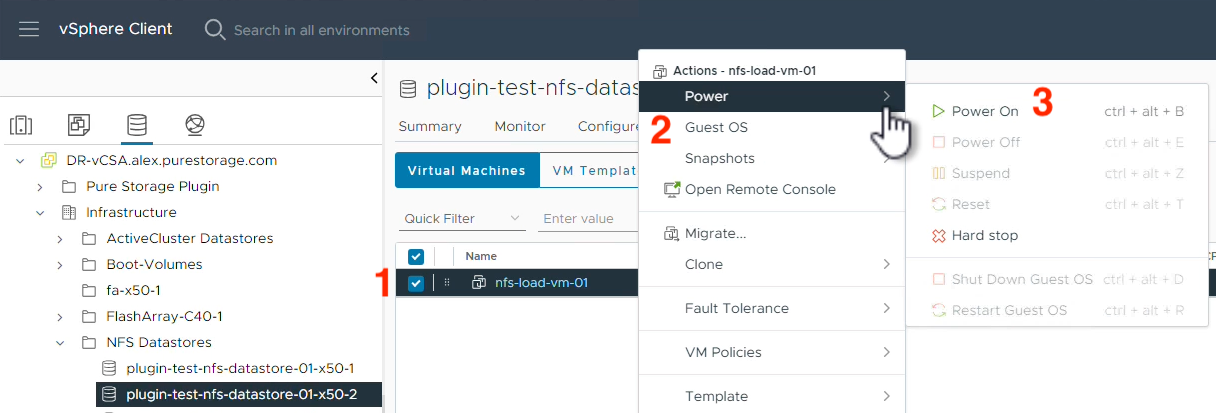Toggle the select-all checkbox in header
This screenshot has height=413, width=1216.
click(416, 256)
